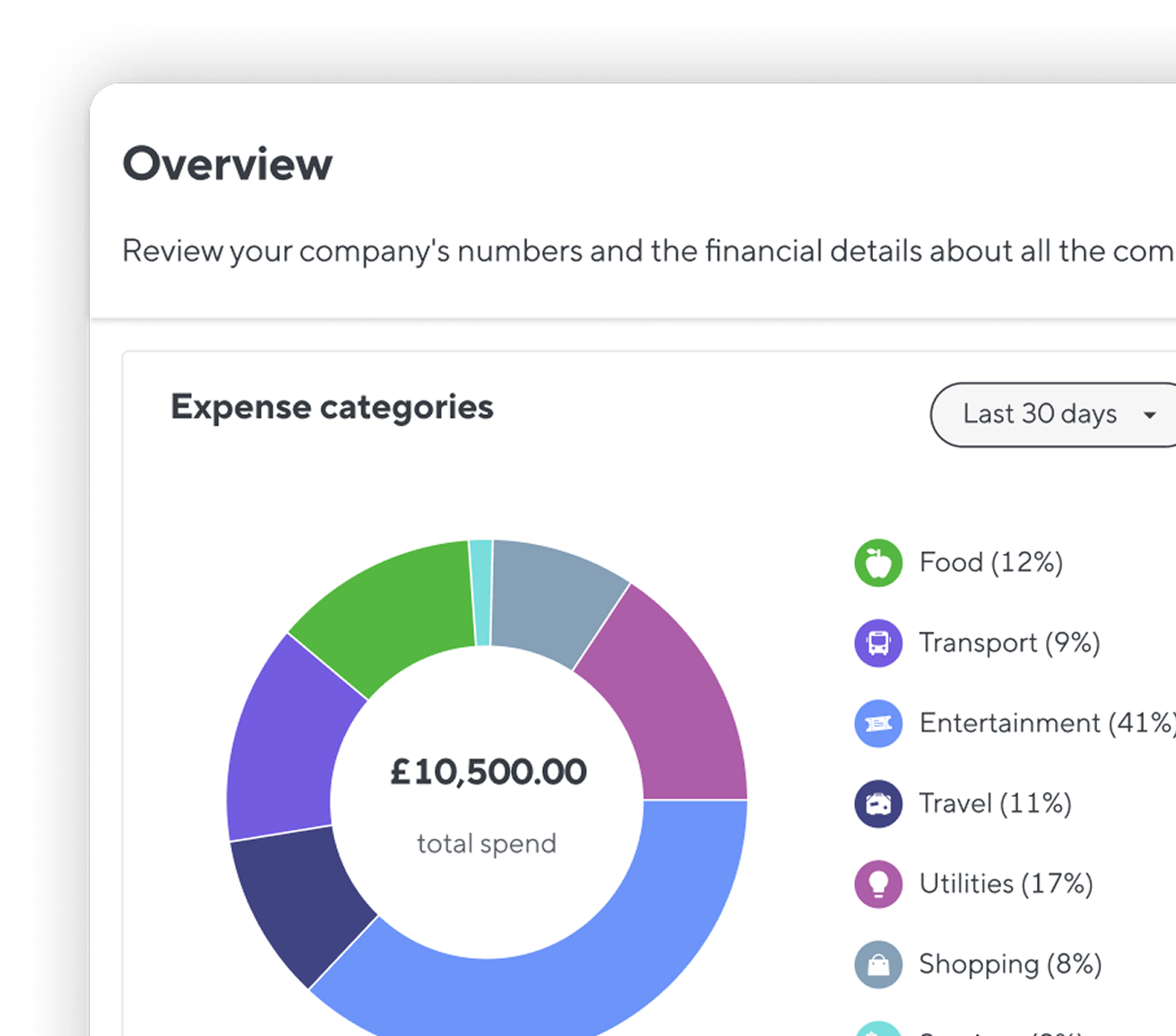Viewport: 1176px width, 1036px height.
Task: Select the Entertainment ticket icon
Action: click(x=878, y=723)
